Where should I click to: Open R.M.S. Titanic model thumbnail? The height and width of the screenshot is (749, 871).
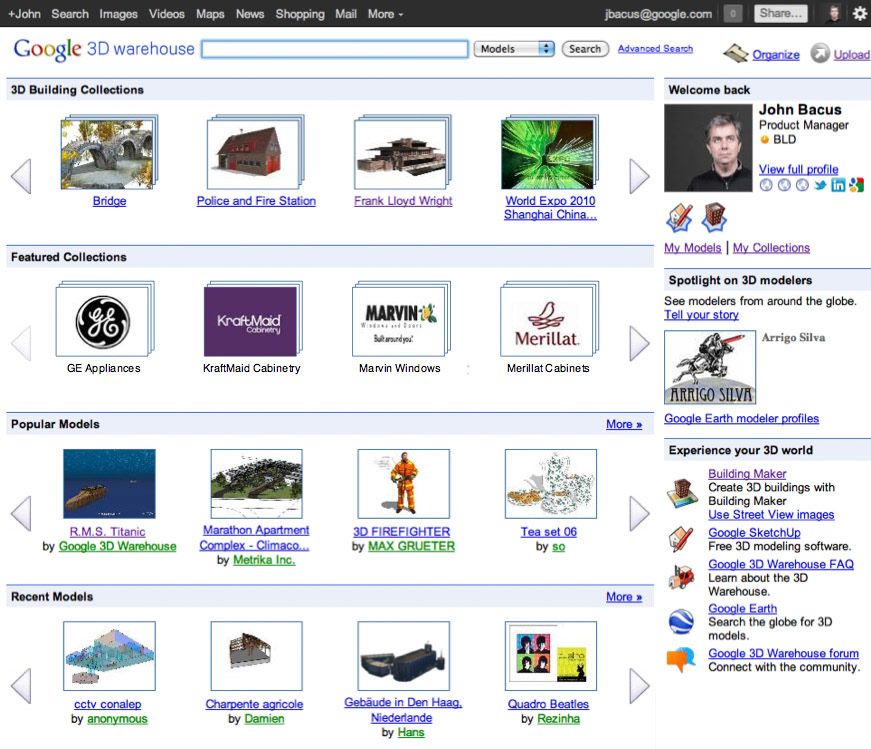109,484
